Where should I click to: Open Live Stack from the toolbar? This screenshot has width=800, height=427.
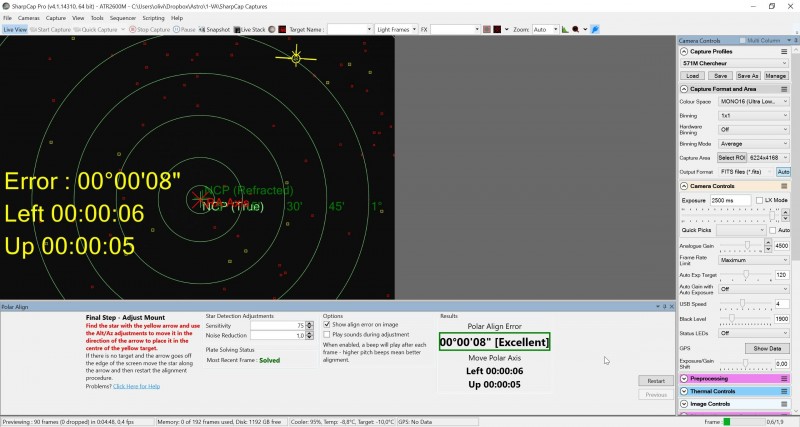(x=249, y=30)
